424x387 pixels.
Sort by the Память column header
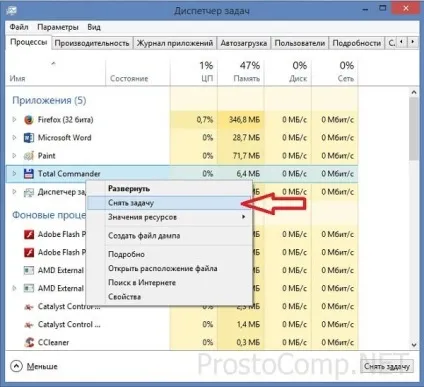(x=241, y=73)
